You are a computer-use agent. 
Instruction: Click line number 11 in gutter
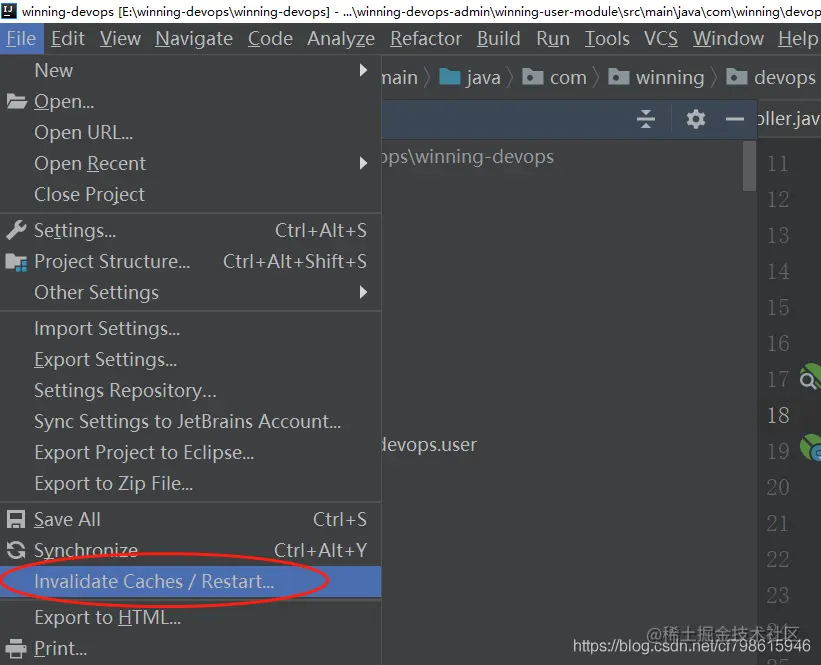click(x=778, y=163)
